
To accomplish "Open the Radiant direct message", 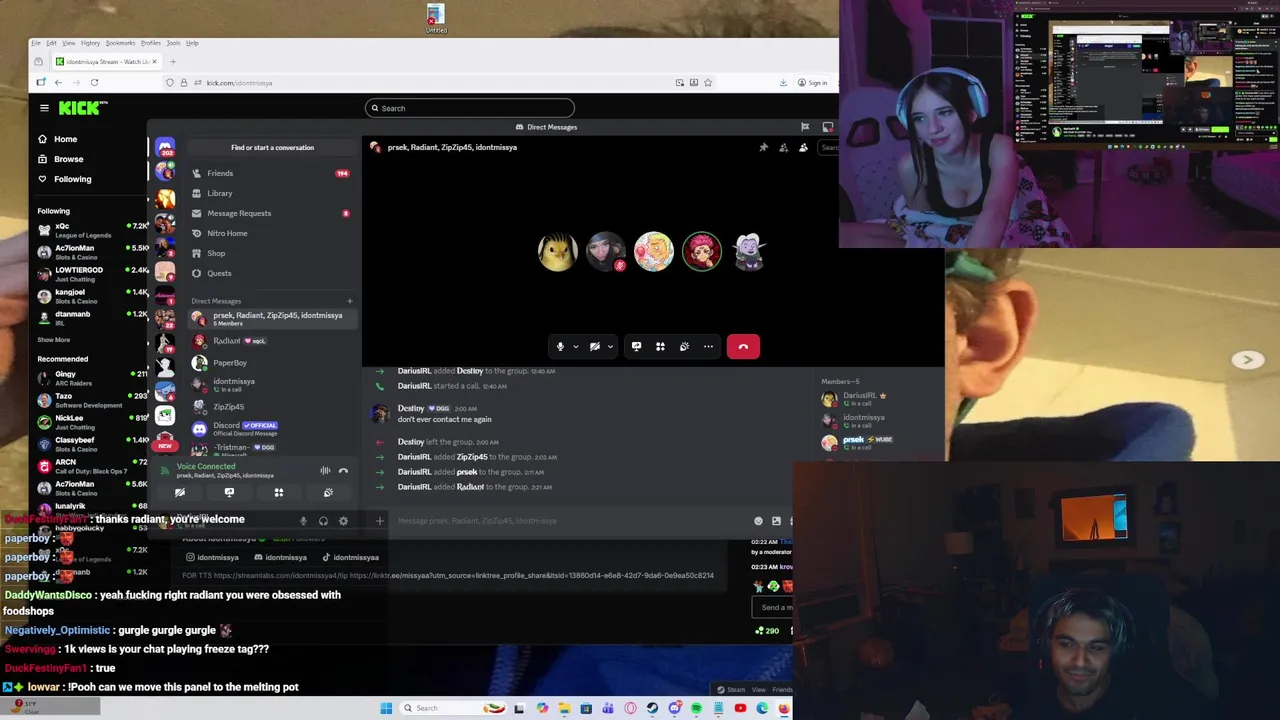I will click(271, 341).
